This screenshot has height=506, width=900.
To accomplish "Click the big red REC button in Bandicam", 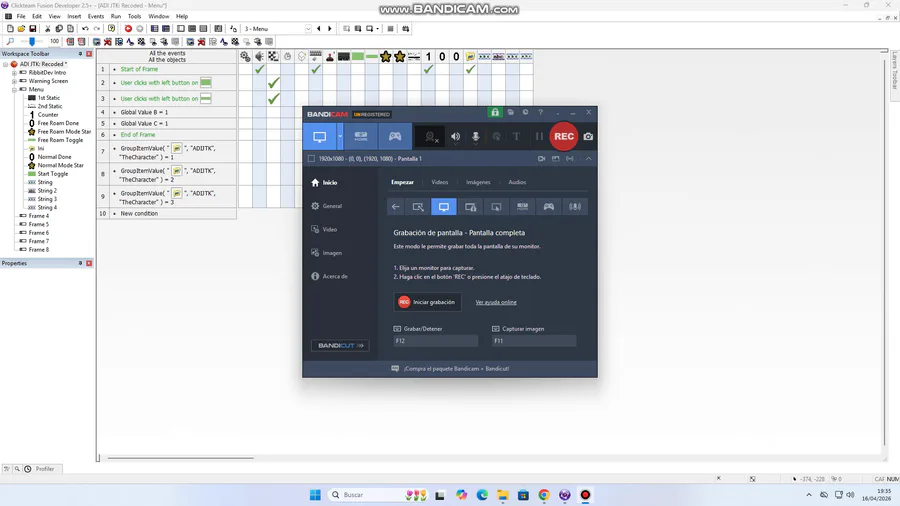I will (564, 137).
